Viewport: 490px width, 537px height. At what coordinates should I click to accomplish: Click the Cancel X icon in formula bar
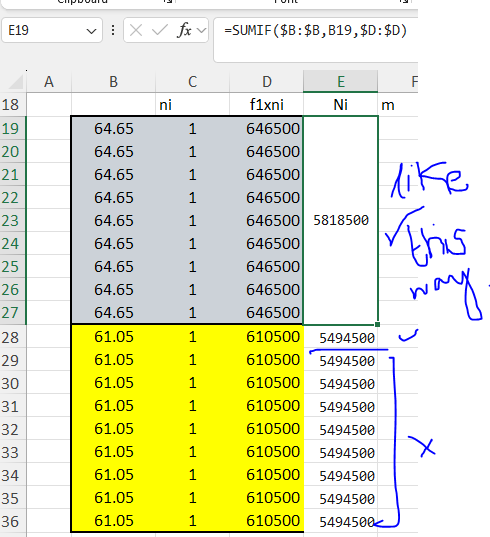click(136, 30)
